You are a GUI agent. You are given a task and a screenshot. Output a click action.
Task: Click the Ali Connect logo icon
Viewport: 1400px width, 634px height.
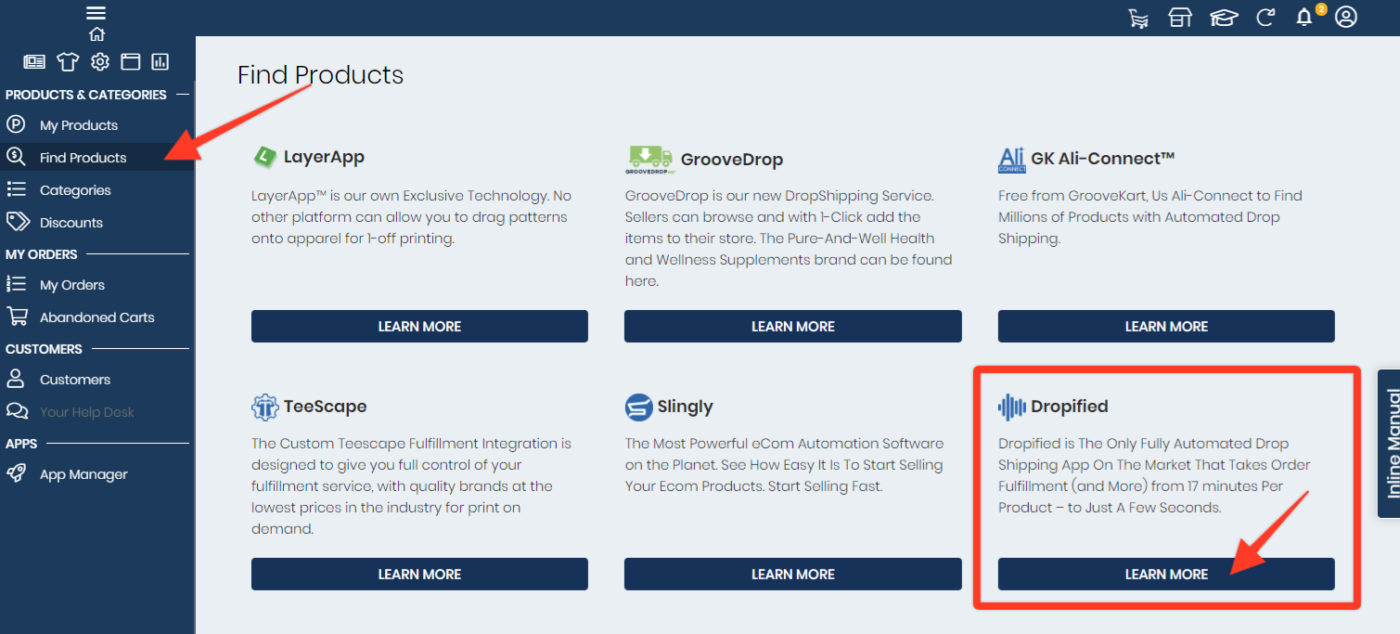1012,159
